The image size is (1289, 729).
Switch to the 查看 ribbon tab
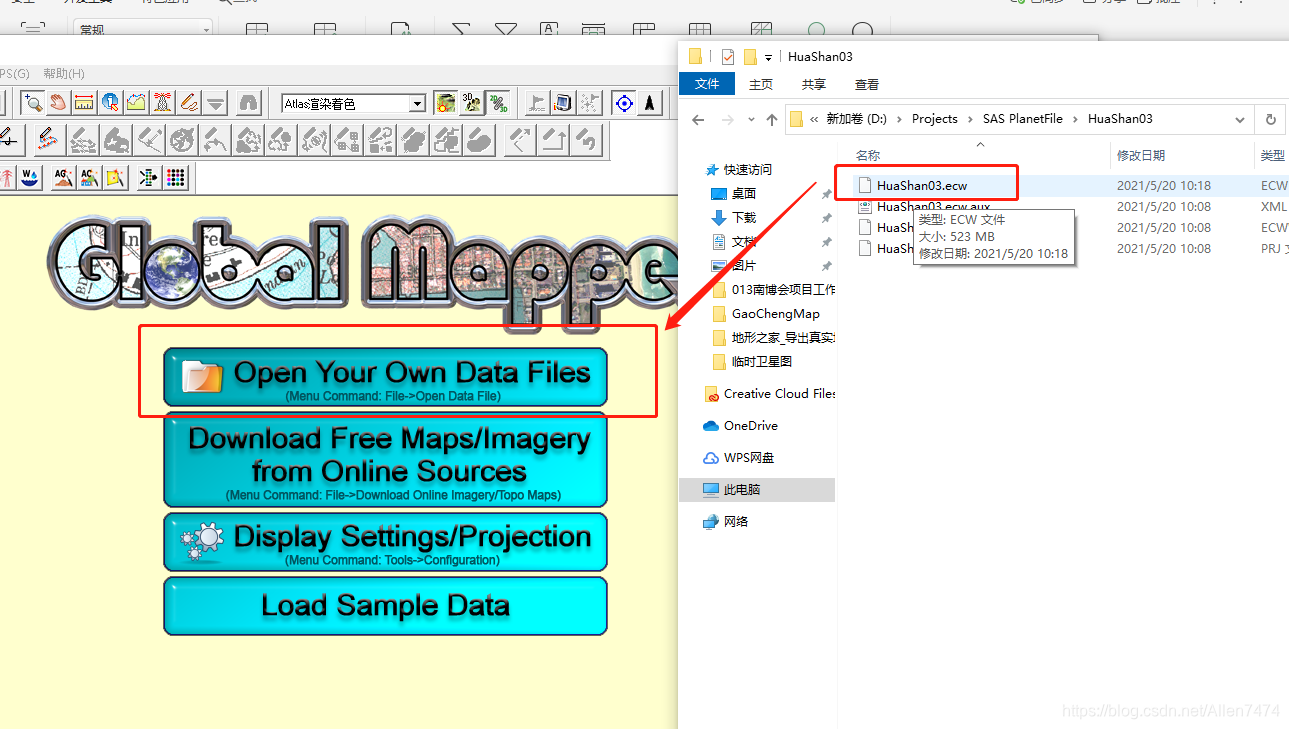867,85
